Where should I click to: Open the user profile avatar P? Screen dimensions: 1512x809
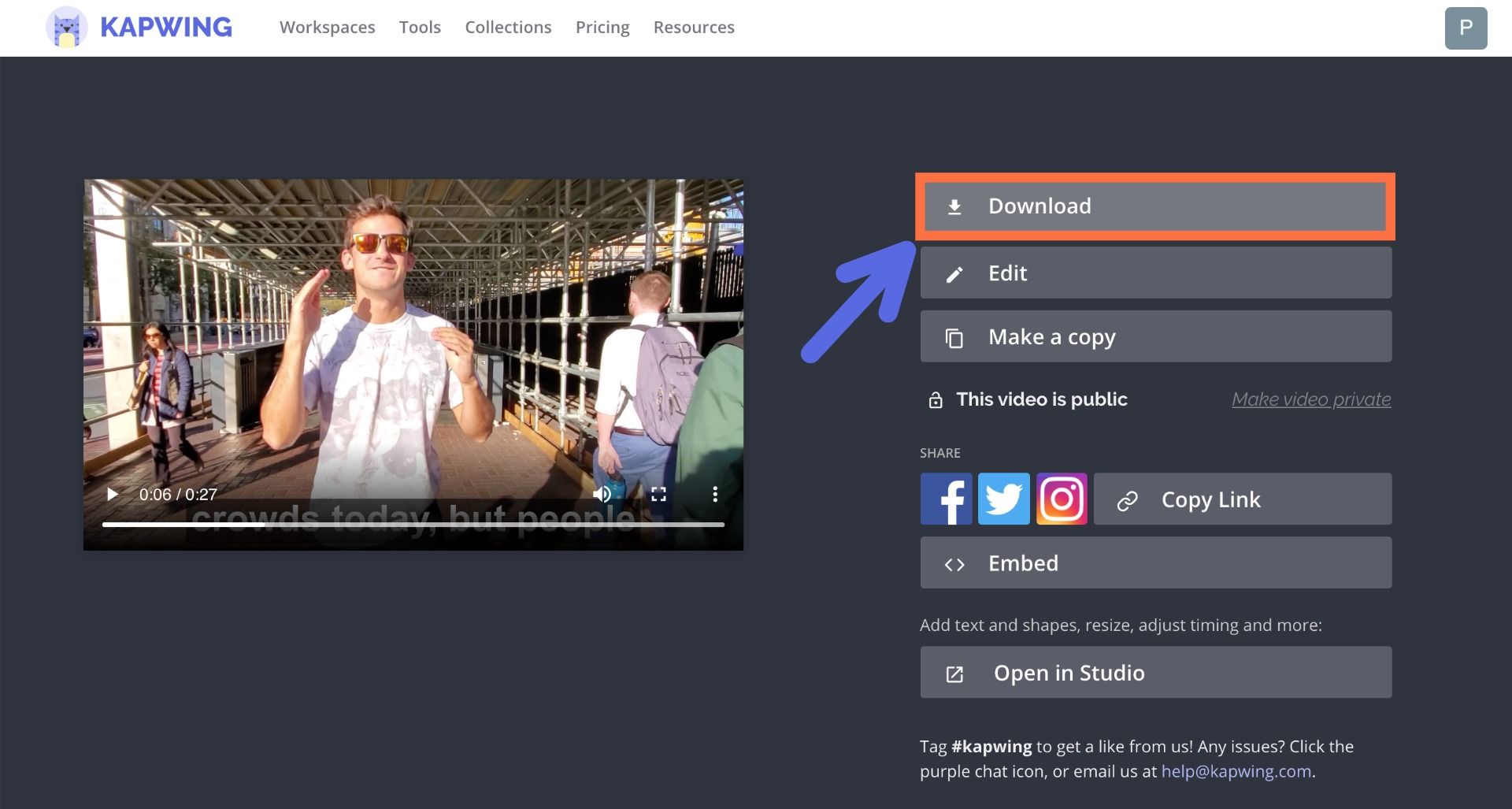click(x=1466, y=28)
